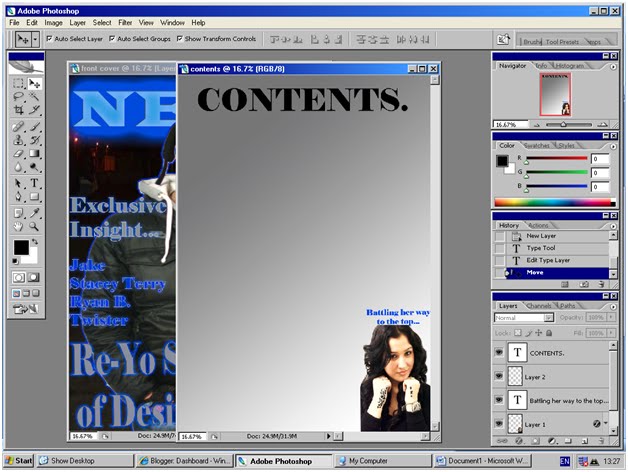Switch to the Swatches tab
628x472 pixels.
pyautogui.click(x=537, y=145)
